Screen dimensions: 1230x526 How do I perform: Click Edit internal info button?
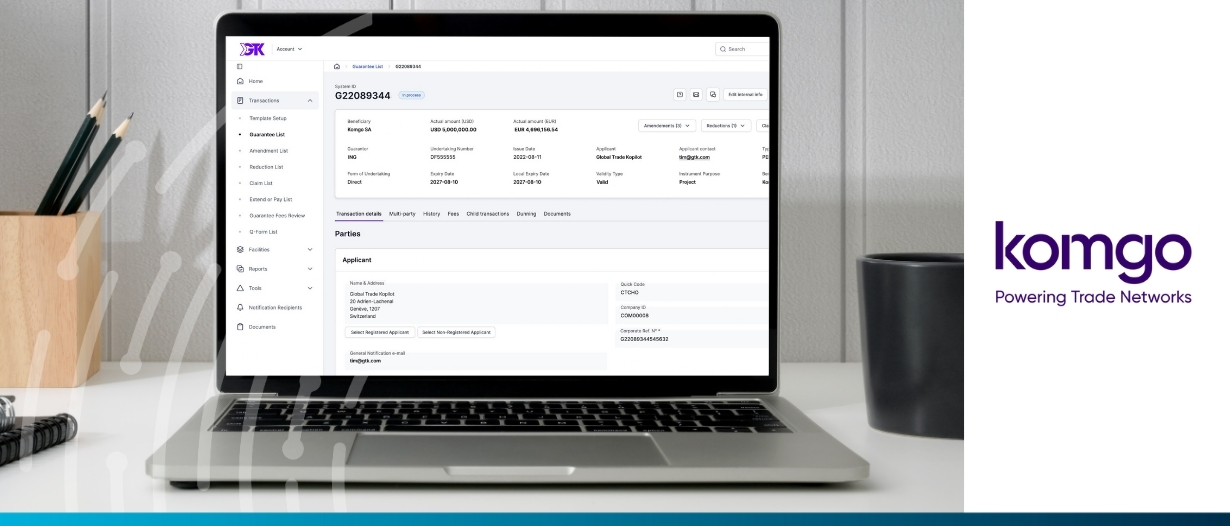746,94
